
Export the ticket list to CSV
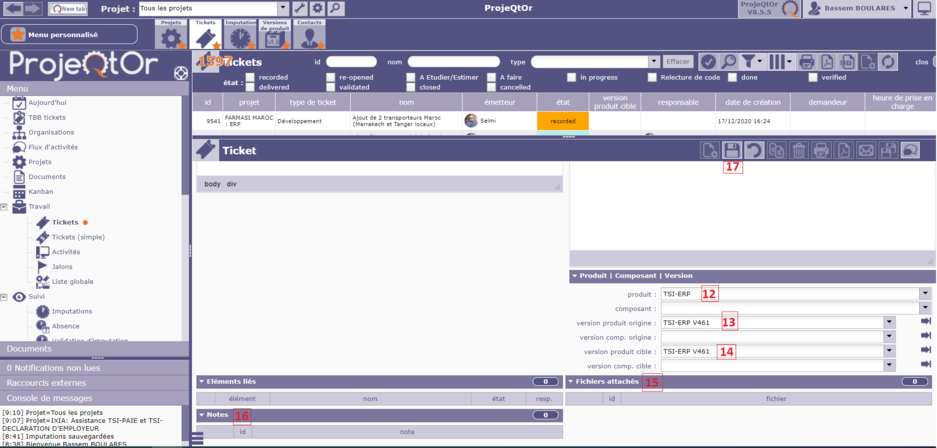click(x=847, y=62)
